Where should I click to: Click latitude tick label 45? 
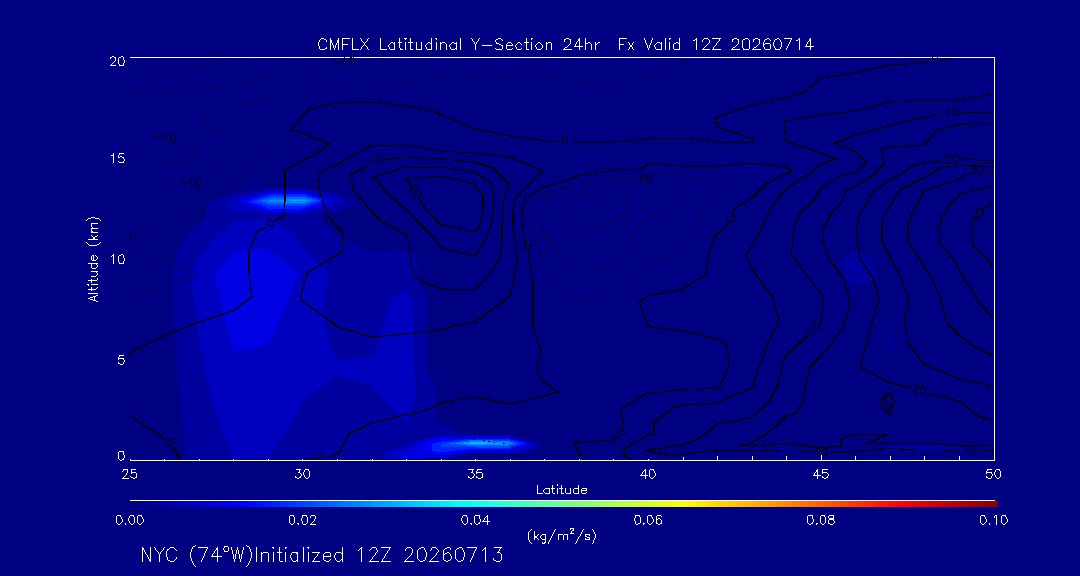click(x=821, y=475)
